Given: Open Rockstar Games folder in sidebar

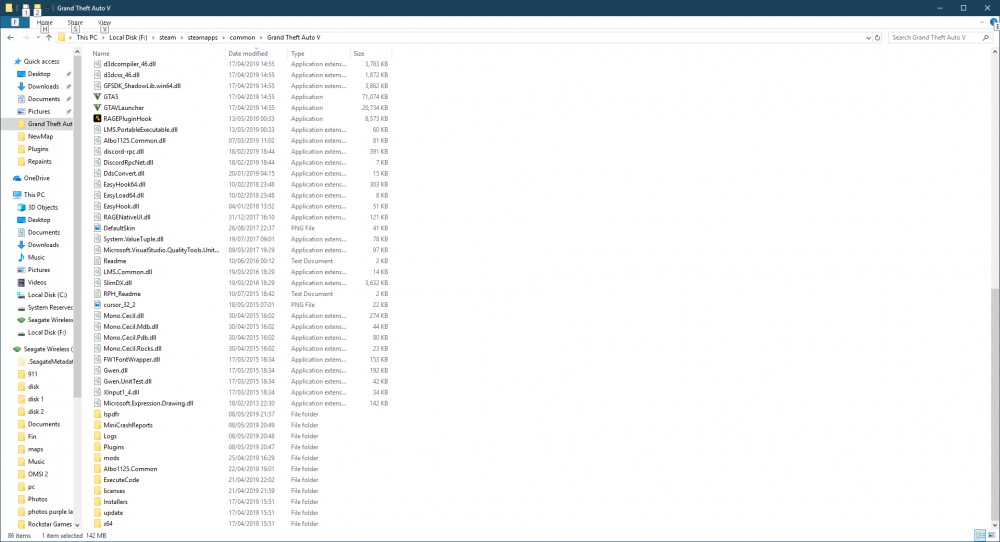Looking at the screenshot, I should (49, 524).
